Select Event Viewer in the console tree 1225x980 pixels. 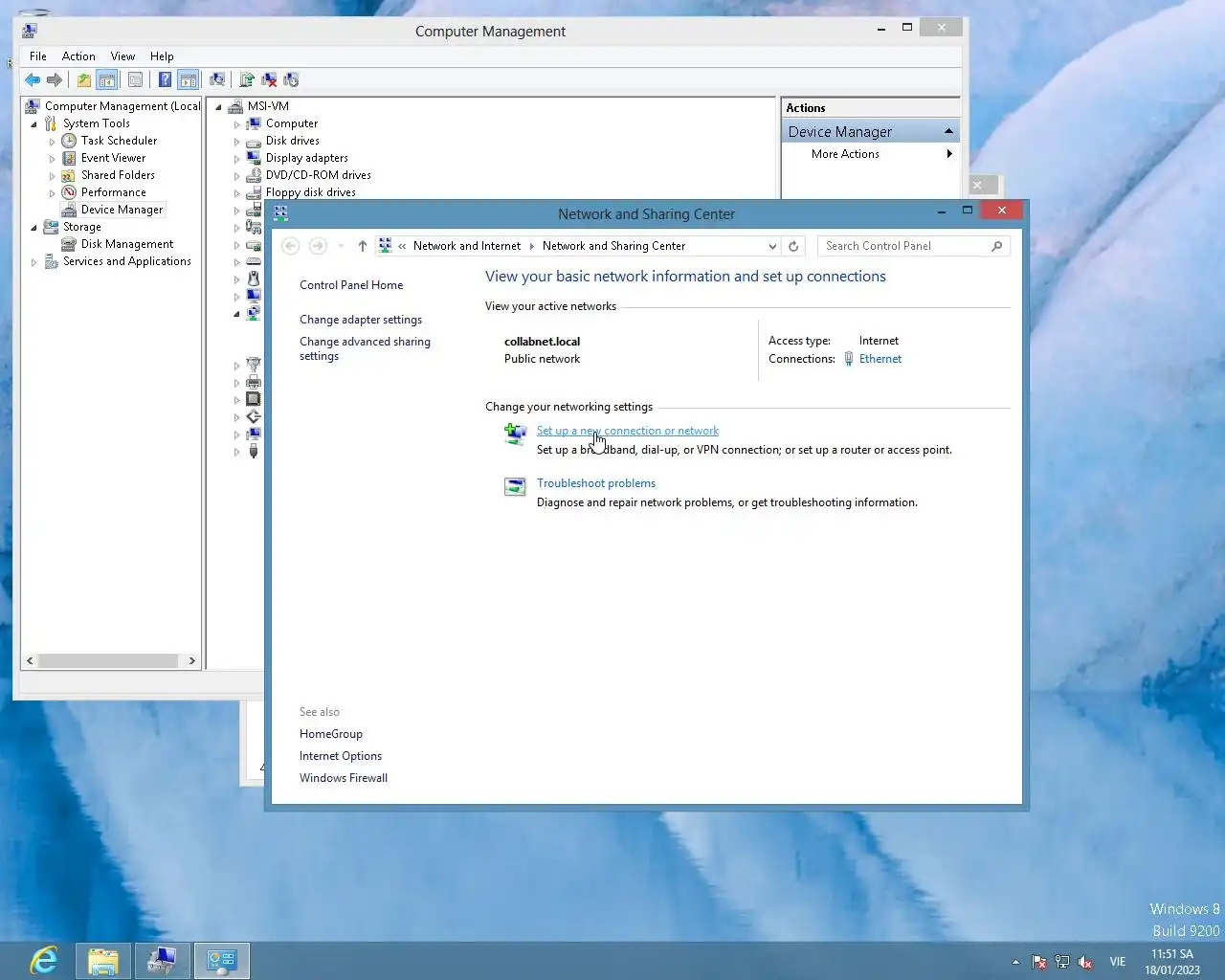coord(113,158)
